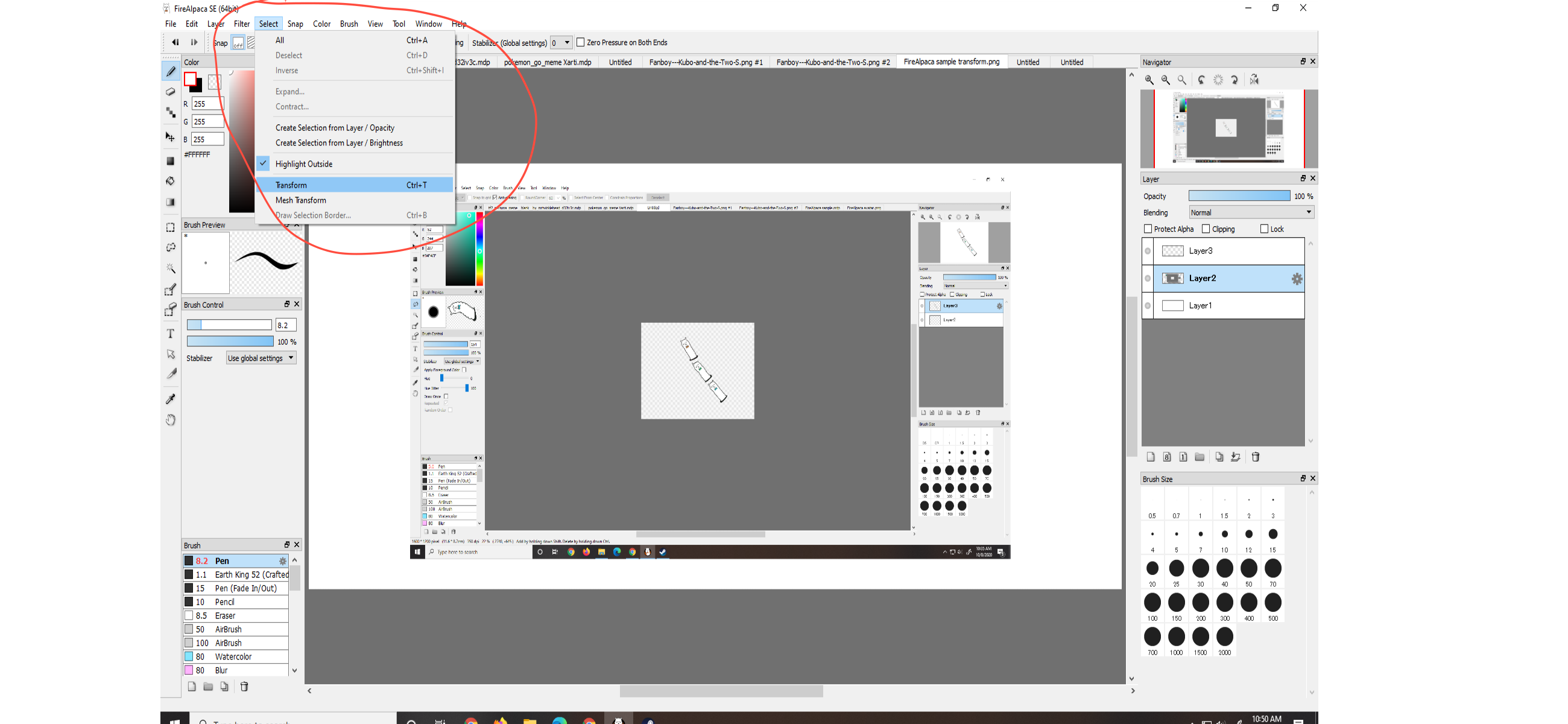Pick the Text tool
Image resolution: width=1568 pixels, height=724 pixels.
coord(171,334)
